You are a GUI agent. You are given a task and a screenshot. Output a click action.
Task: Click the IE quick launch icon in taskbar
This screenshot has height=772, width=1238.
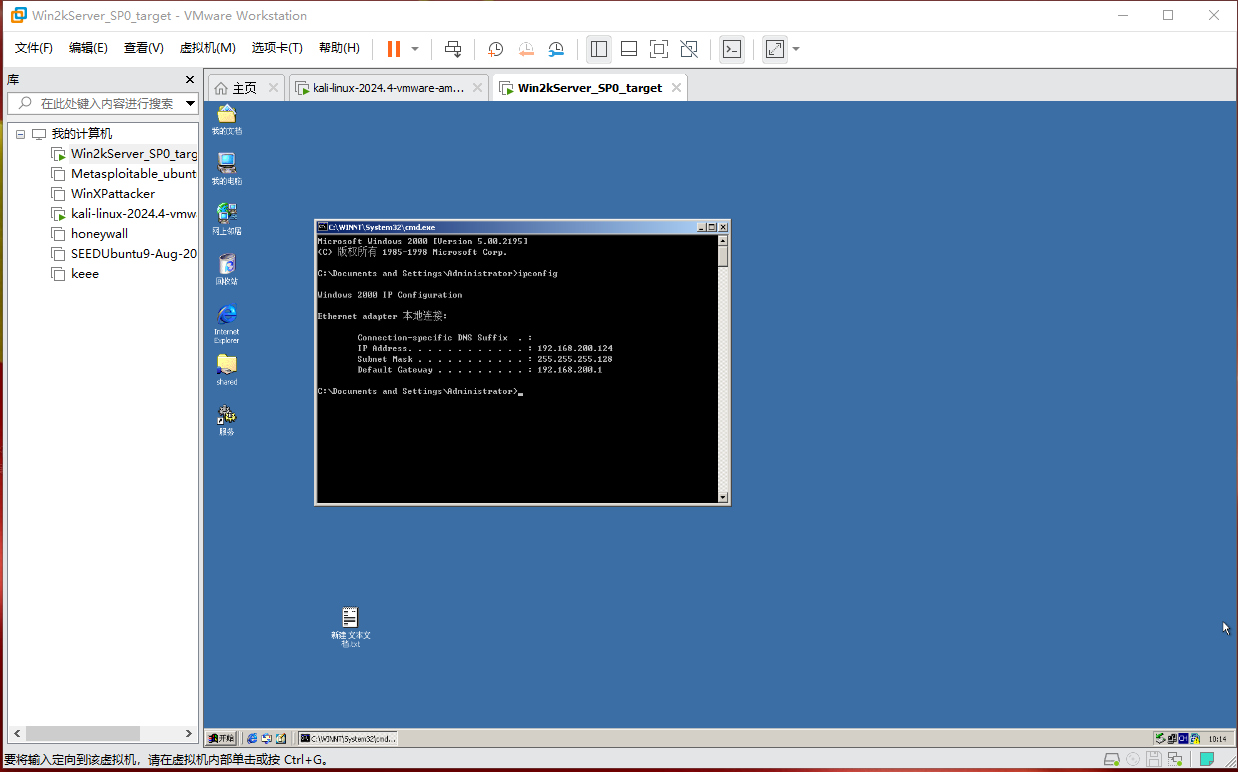coord(252,738)
